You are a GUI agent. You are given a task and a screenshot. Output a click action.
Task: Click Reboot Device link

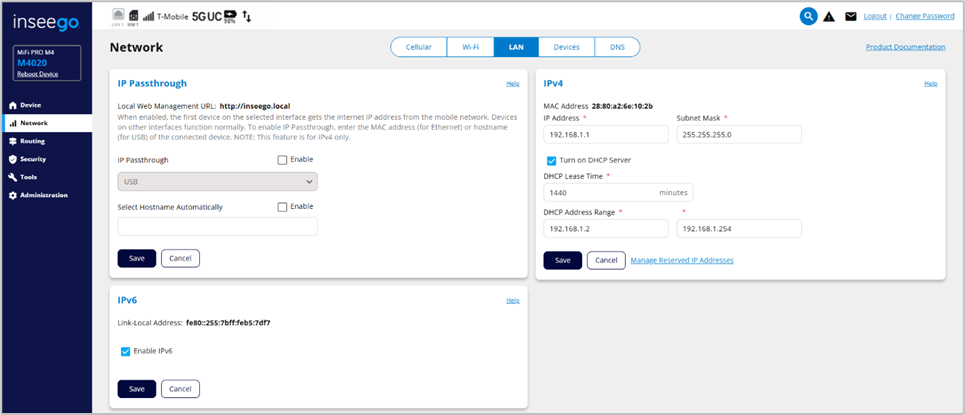pyautogui.click(x=40, y=75)
